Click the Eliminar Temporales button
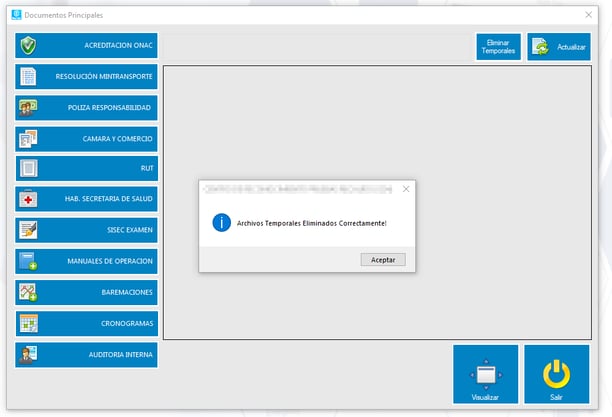This screenshot has width=612, height=417. 498,47
